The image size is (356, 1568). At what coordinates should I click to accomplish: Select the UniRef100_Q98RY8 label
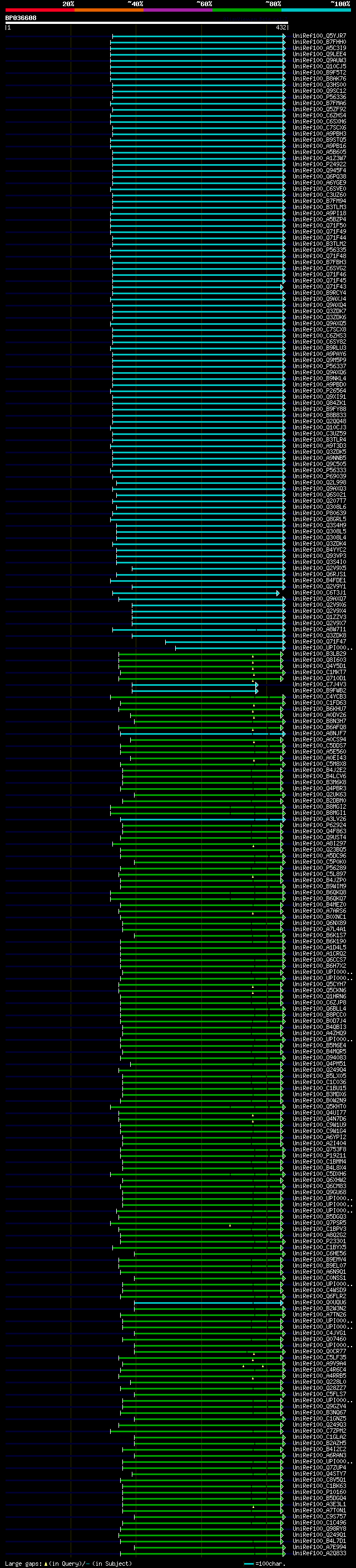(319, 1529)
